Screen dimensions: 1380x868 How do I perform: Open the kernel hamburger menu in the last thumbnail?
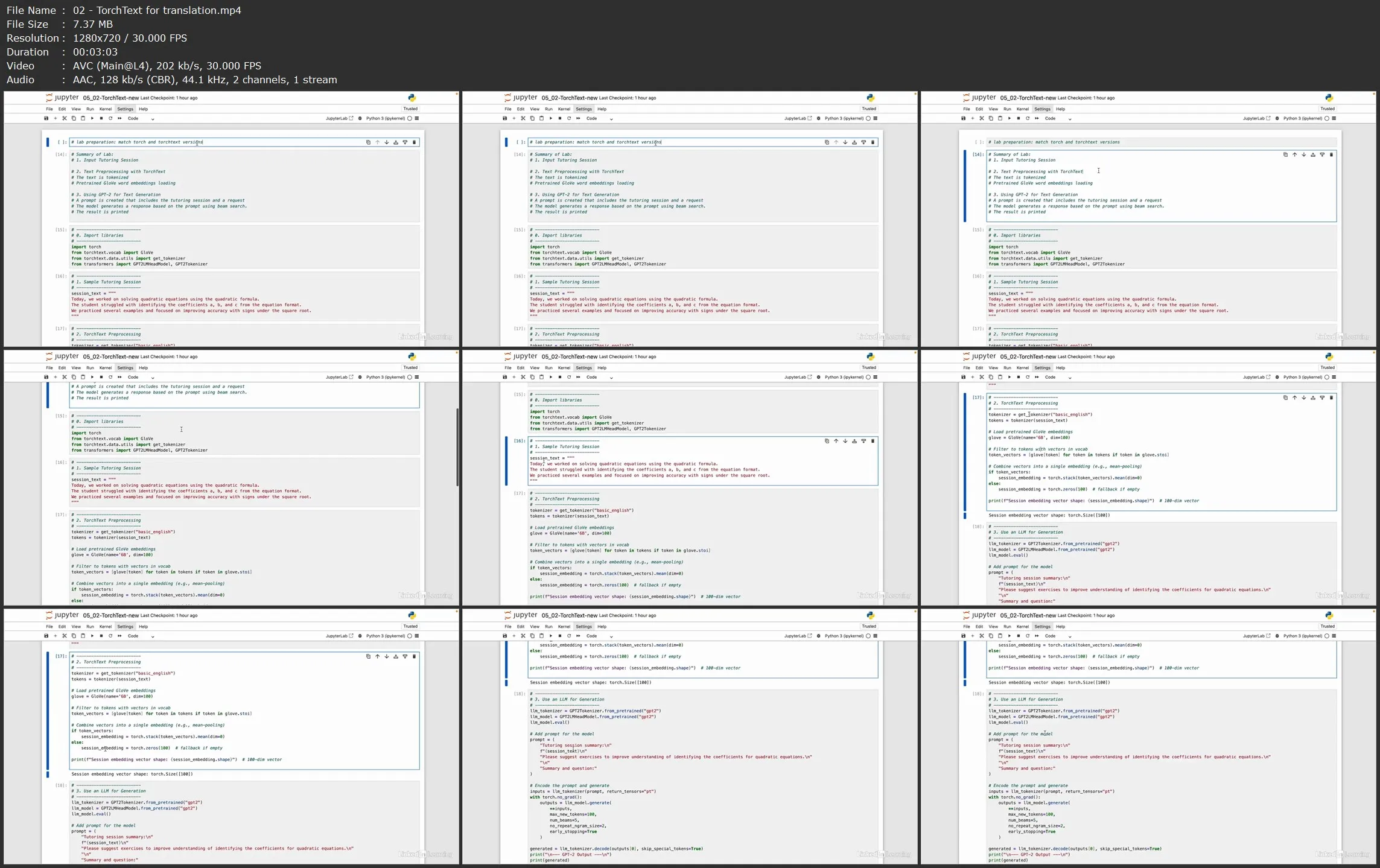click(1334, 636)
